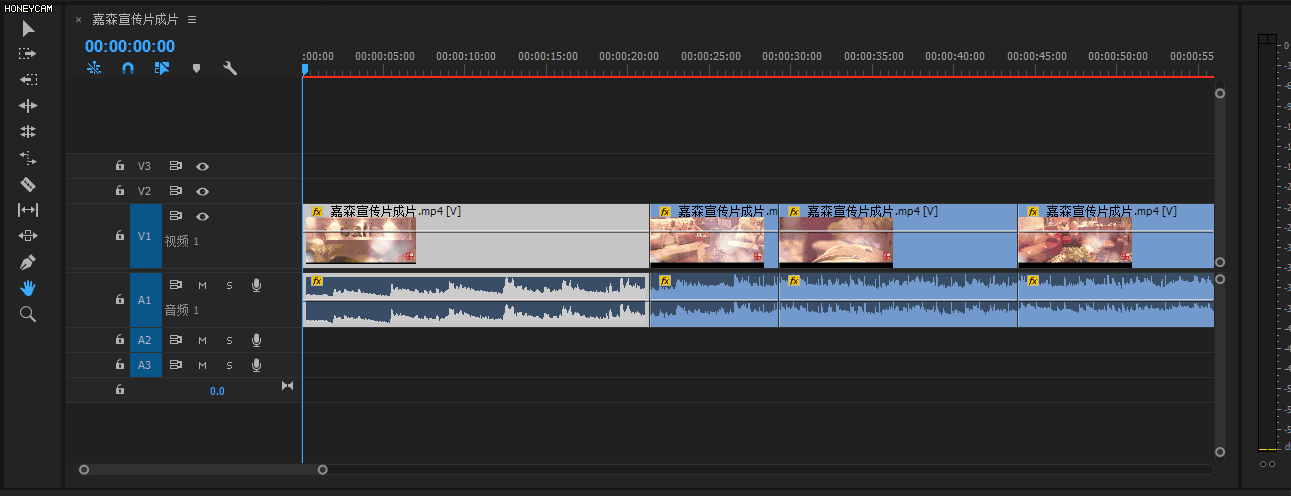Open the sequence panel menu
The height and width of the screenshot is (496, 1291).
(192, 20)
